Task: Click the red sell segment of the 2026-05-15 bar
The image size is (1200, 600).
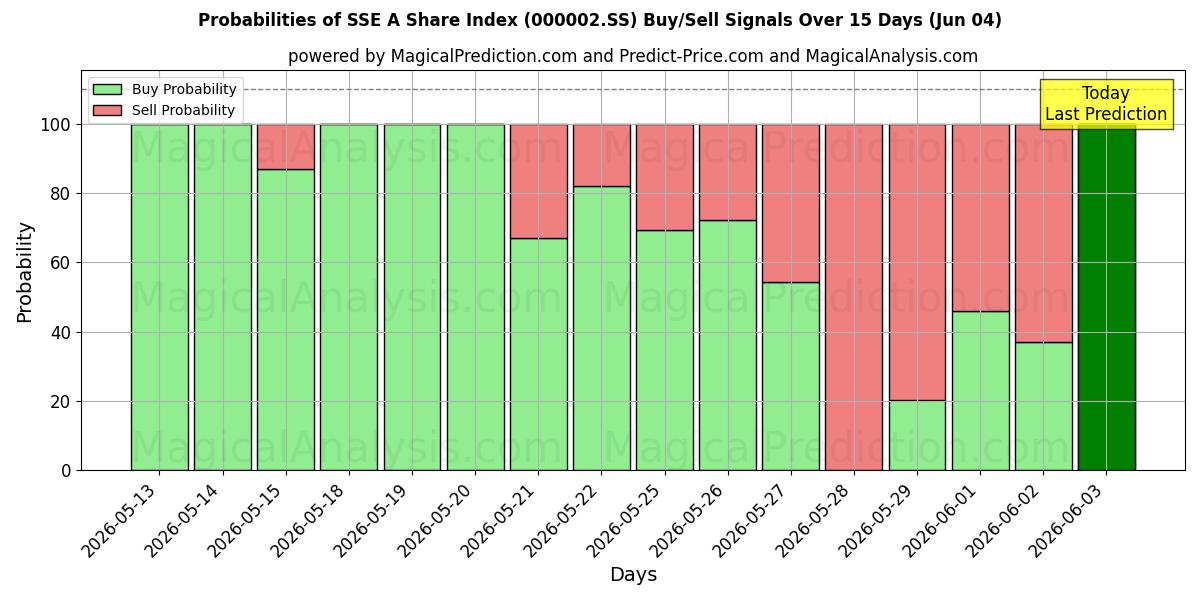Action: (286, 147)
